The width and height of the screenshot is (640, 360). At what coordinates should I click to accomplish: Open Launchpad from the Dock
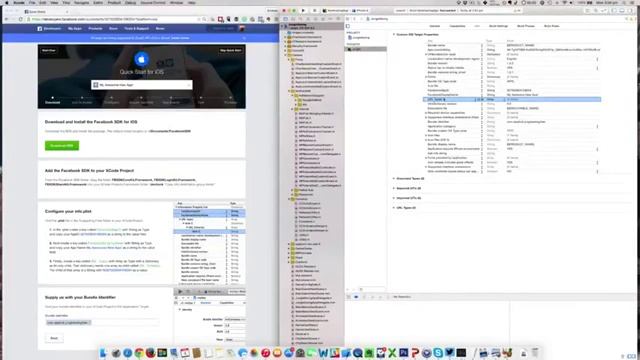tap(116, 353)
